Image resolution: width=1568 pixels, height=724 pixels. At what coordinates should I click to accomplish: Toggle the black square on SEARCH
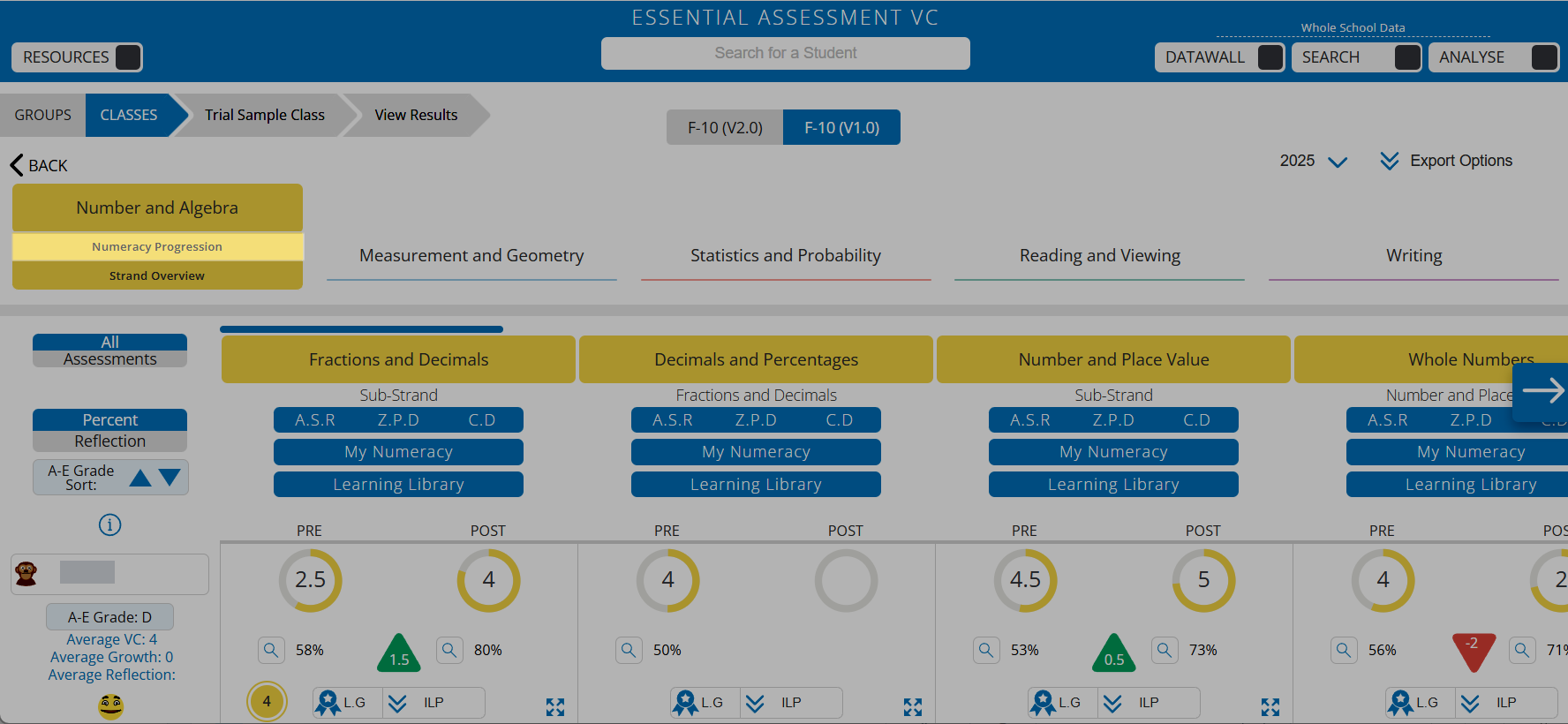[1407, 57]
